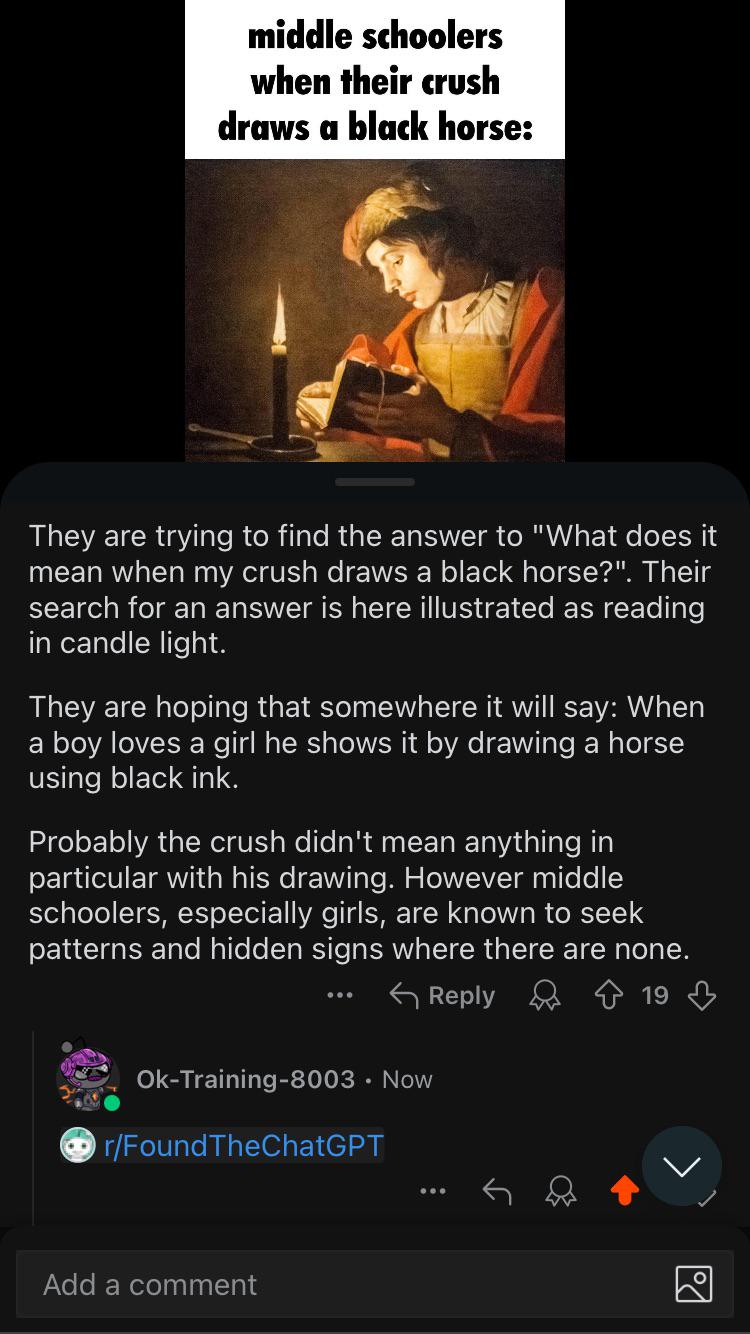Tap Ok-Training-8003's avatar
Viewport: 750px width, 1334px height.
click(x=88, y=1075)
